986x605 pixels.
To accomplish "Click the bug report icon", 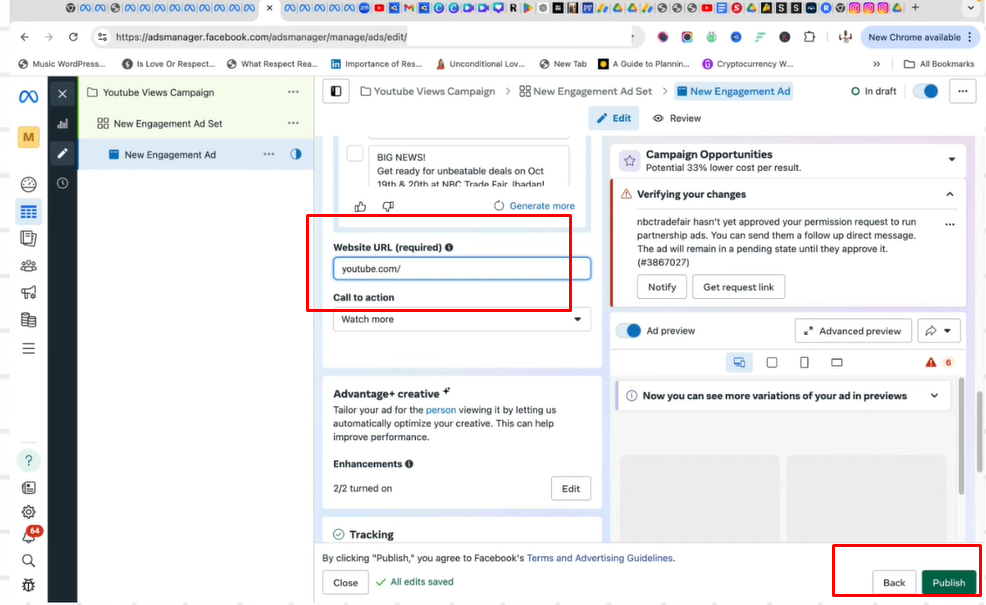I will coord(28,585).
